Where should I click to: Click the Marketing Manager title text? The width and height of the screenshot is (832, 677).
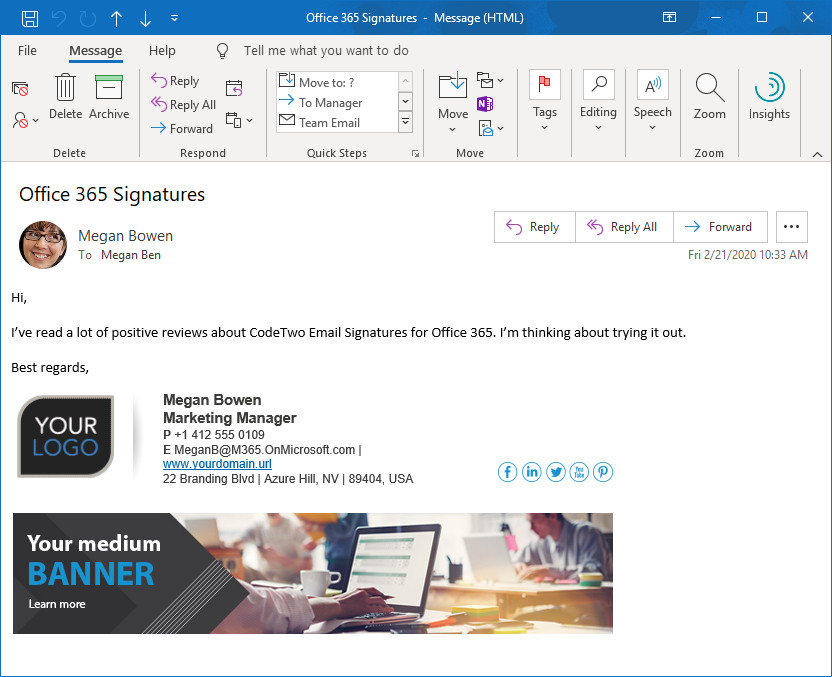click(x=230, y=418)
